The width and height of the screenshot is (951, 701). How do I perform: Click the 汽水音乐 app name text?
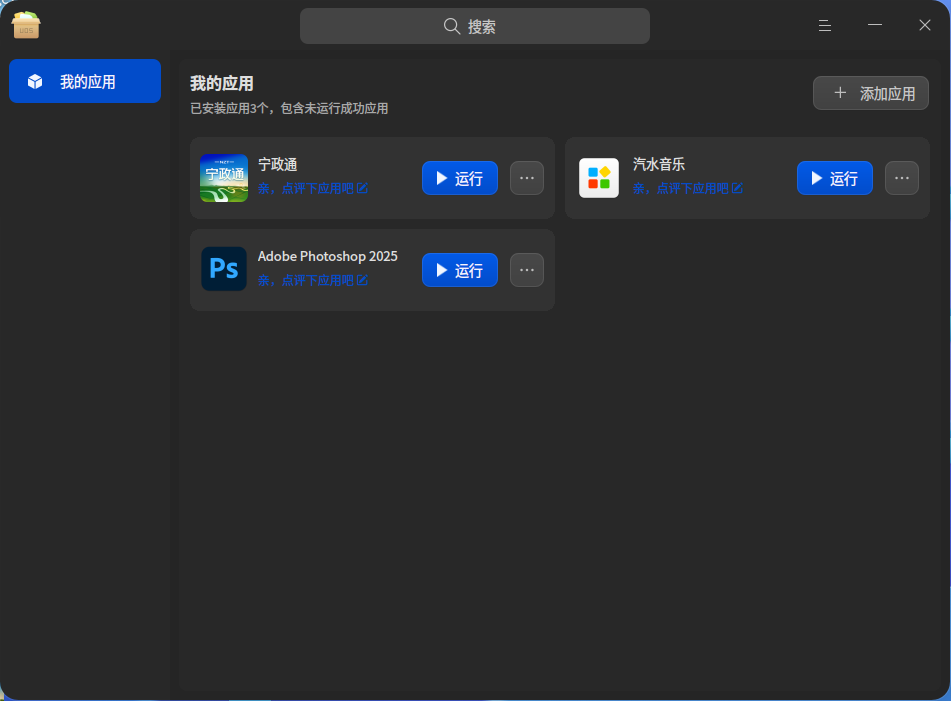click(659, 164)
